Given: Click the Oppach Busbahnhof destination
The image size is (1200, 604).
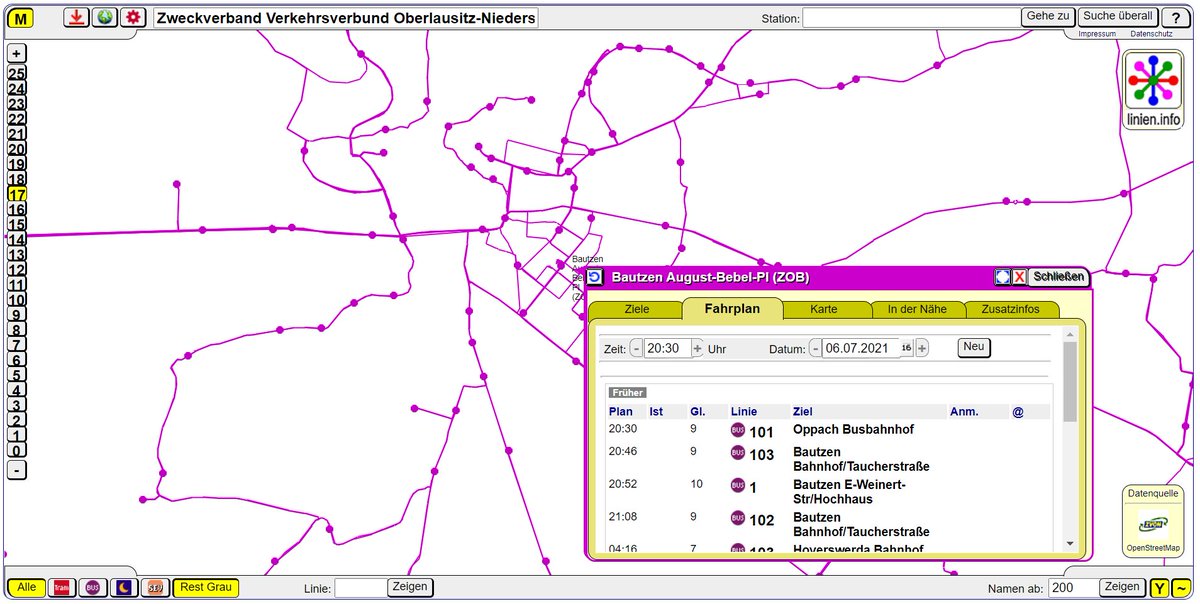Looking at the screenshot, I should 853,430.
